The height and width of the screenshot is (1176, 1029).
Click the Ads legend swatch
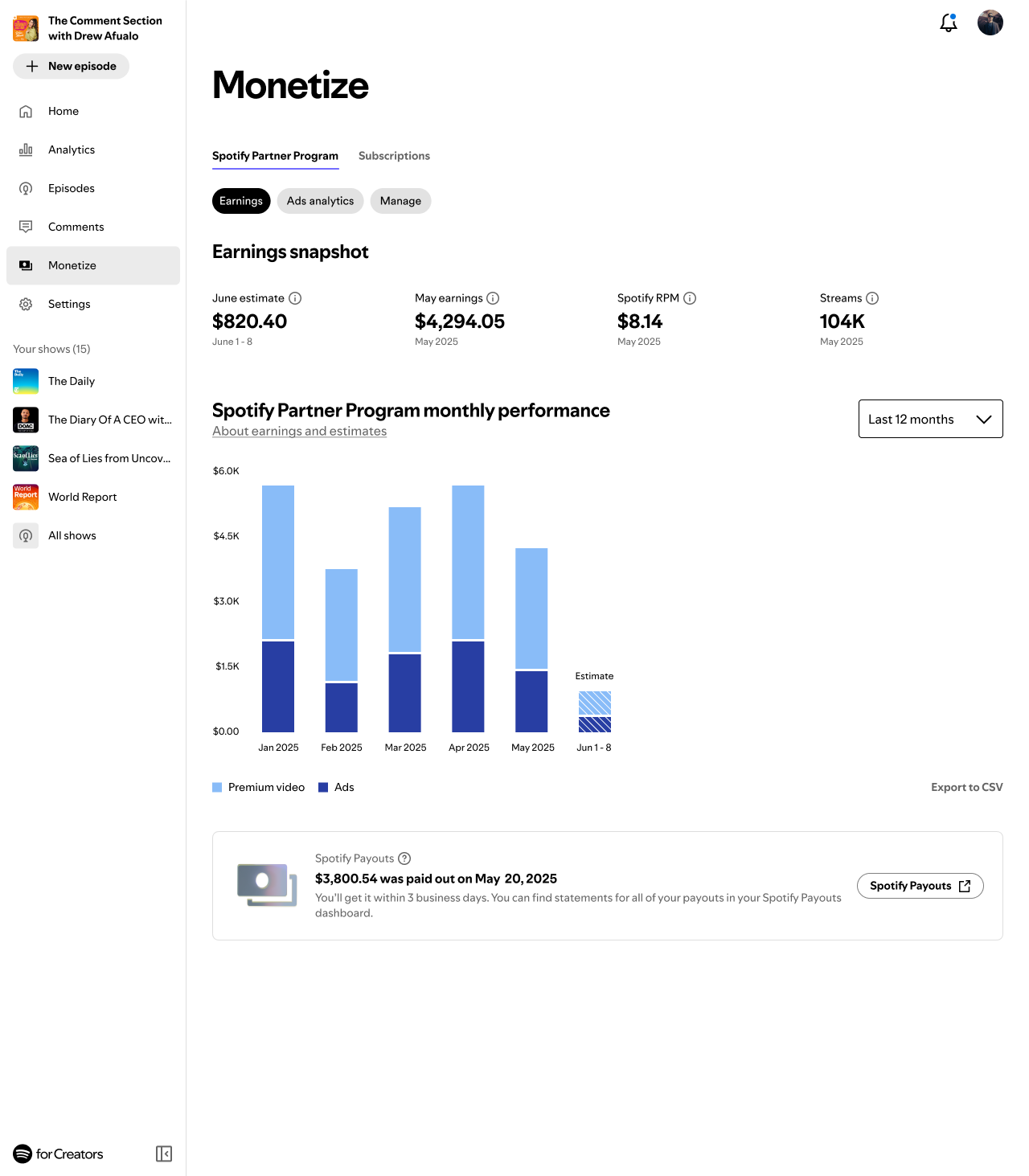[323, 788]
